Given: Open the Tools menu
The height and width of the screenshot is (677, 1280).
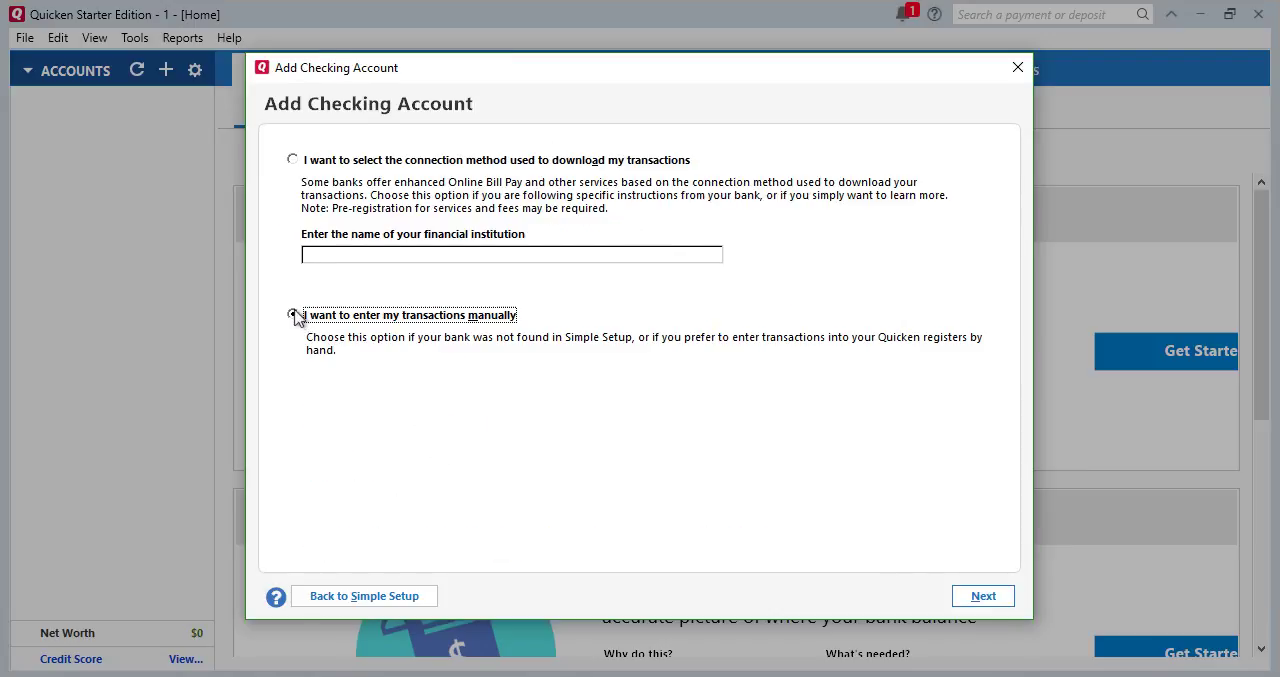Looking at the screenshot, I should 135,38.
